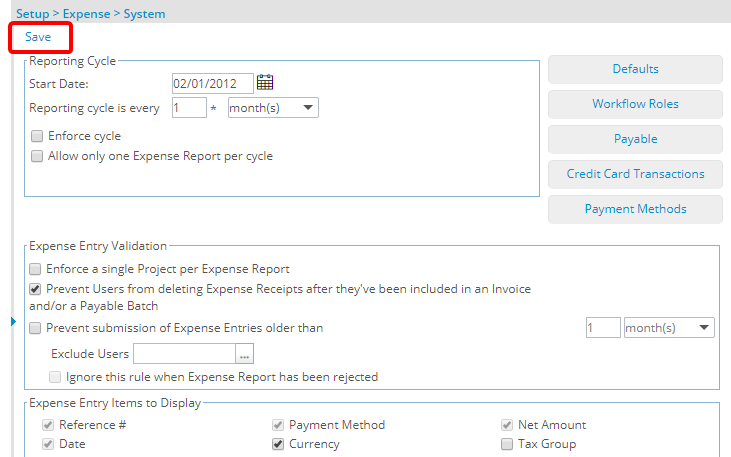Click Save to store settings
The height and width of the screenshot is (457, 731).
click(38, 37)
